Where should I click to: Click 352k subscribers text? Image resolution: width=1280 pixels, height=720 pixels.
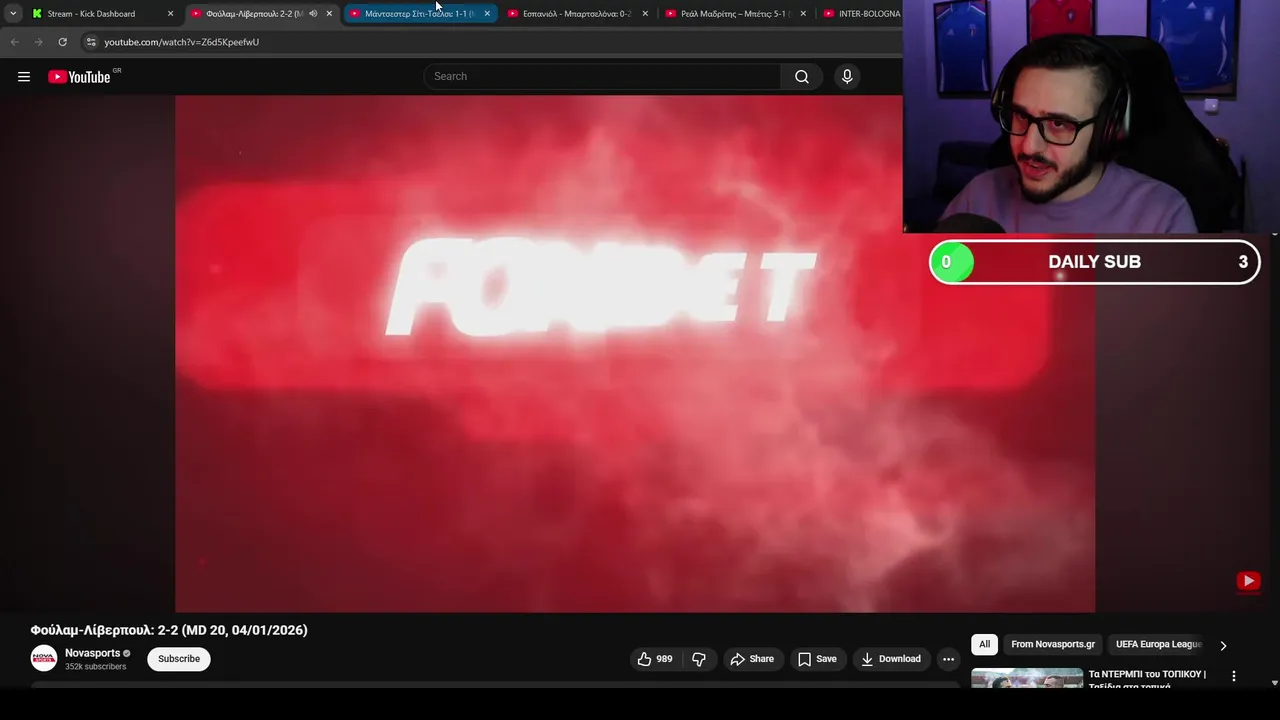pyautogui.click(x=96, y=666)
